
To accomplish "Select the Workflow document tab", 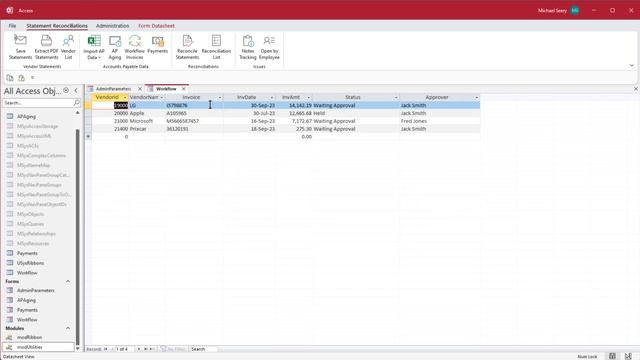I will tap(166, 89).
